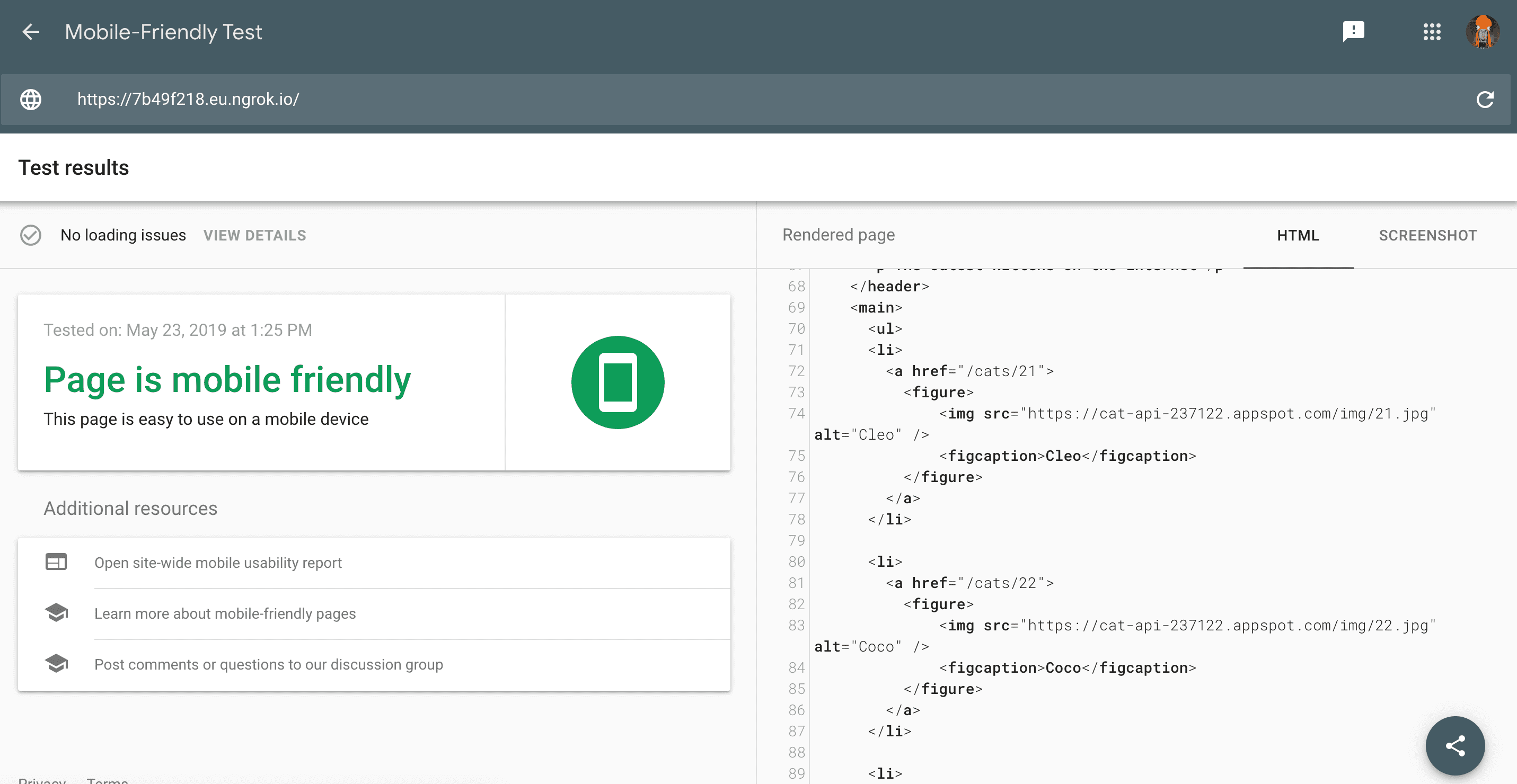Screen dimensions: 1517x784
Task: Click VIEW DETAILS link
Action: pyautogui.click(x=254, y=234)
